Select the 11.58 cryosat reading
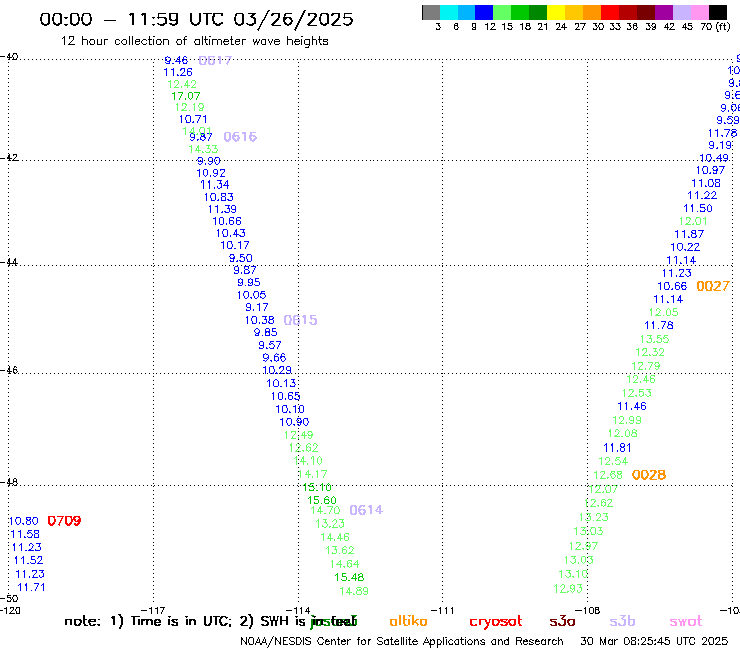 (25, 534)
